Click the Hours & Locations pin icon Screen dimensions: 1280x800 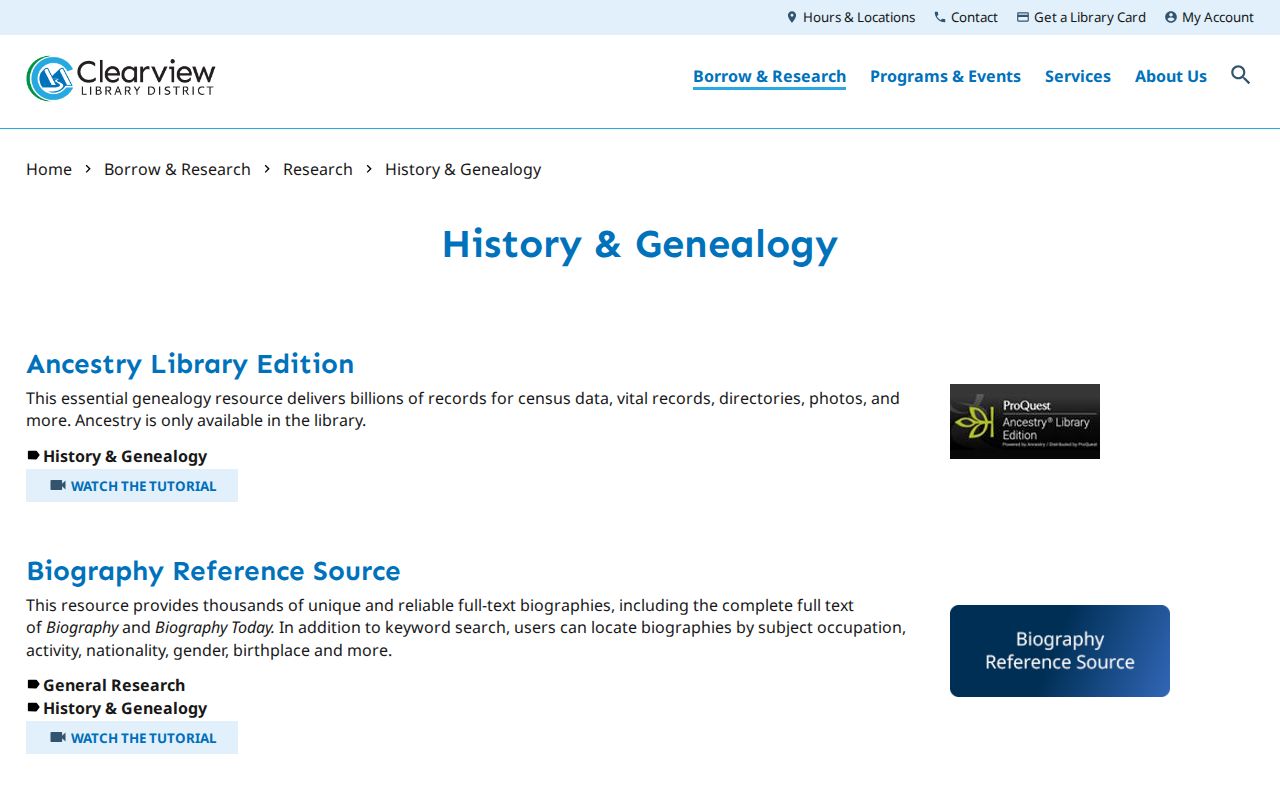[792, 17]
